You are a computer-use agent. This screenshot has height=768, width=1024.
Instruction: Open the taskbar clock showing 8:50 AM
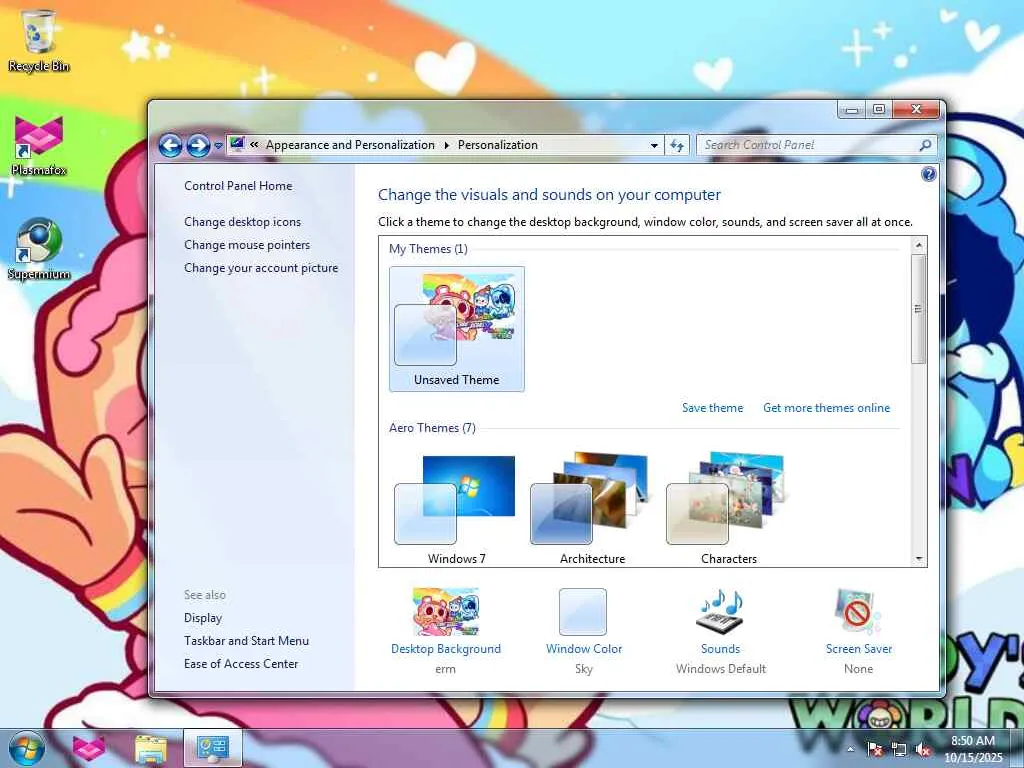(973, 749)
